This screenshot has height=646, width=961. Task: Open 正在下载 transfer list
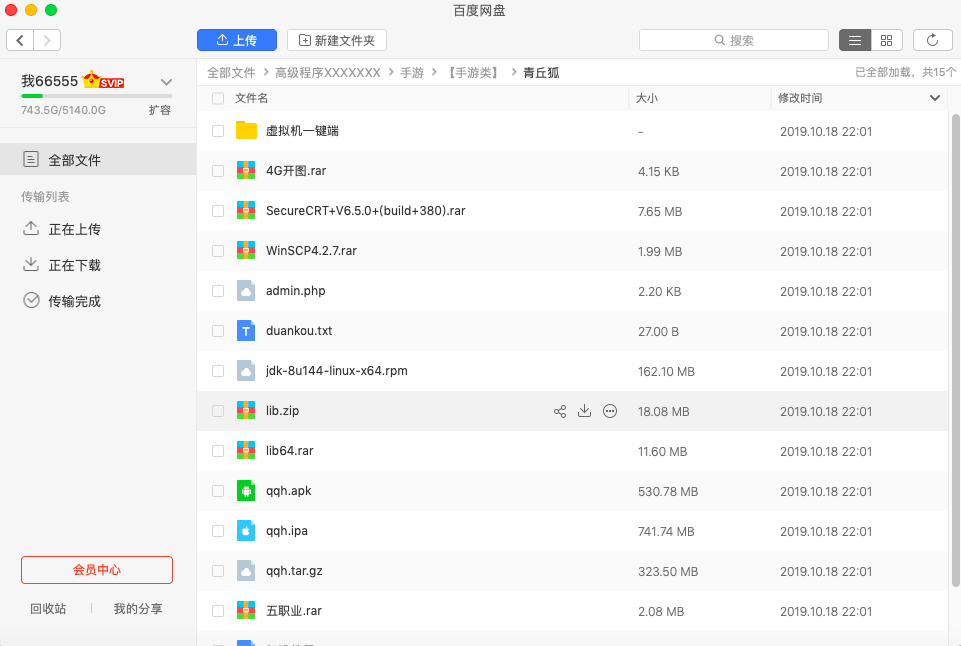[x=74, y=265]
